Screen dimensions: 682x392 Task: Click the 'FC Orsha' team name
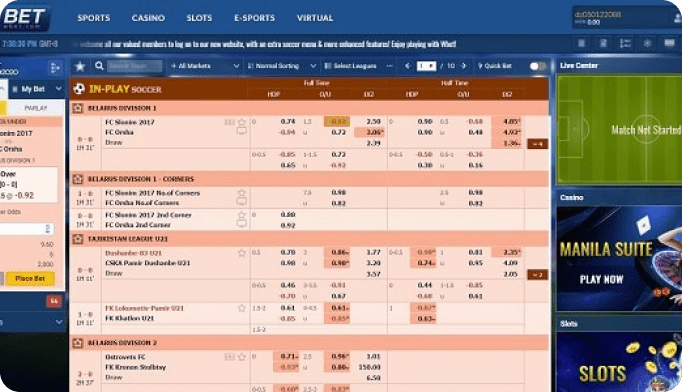119,132
